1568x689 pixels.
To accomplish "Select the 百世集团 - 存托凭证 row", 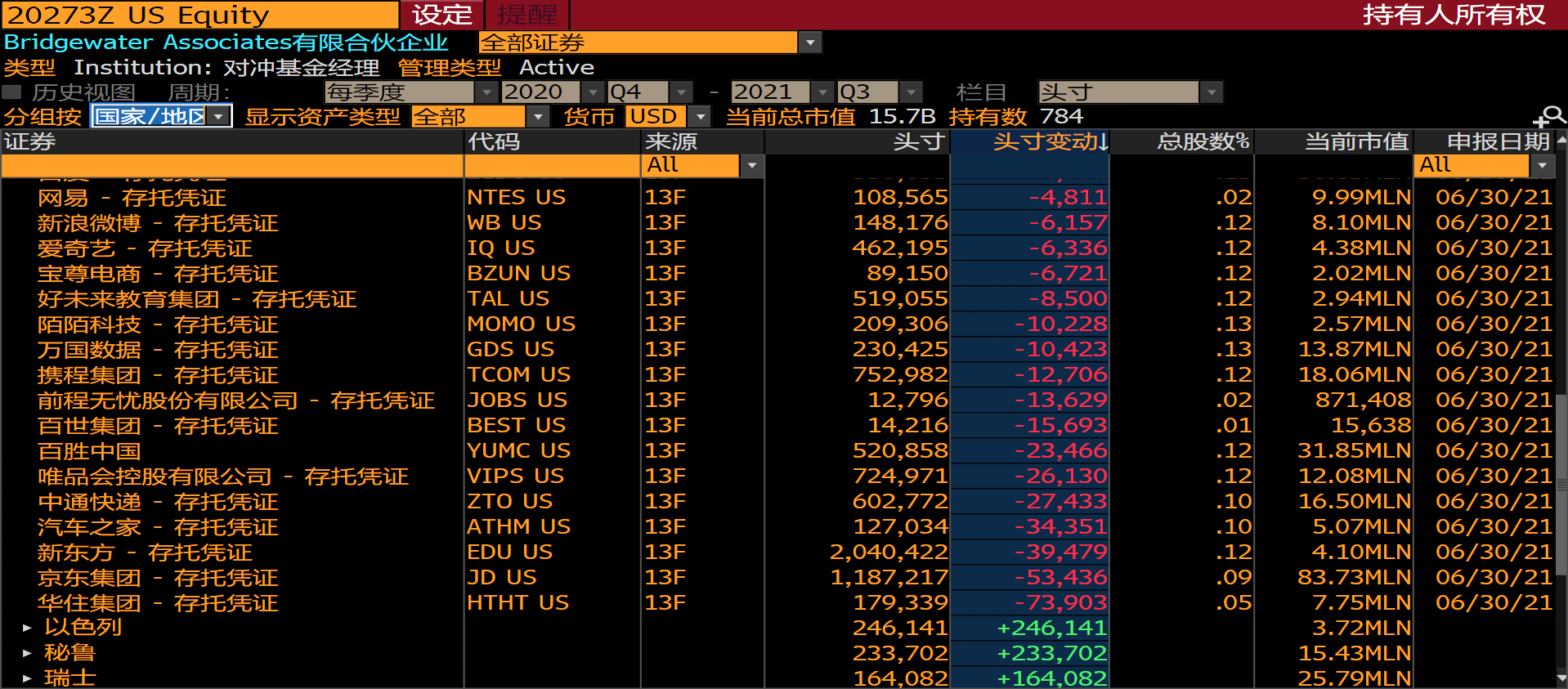I will coord(777,426).
